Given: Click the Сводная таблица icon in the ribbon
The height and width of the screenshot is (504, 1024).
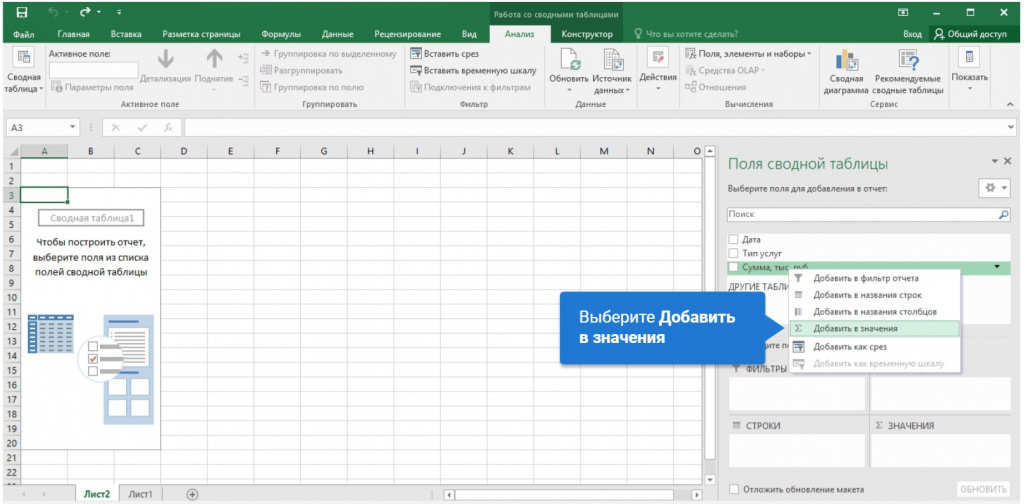Looking at the screenshot, I should click(x=24, y=57).
